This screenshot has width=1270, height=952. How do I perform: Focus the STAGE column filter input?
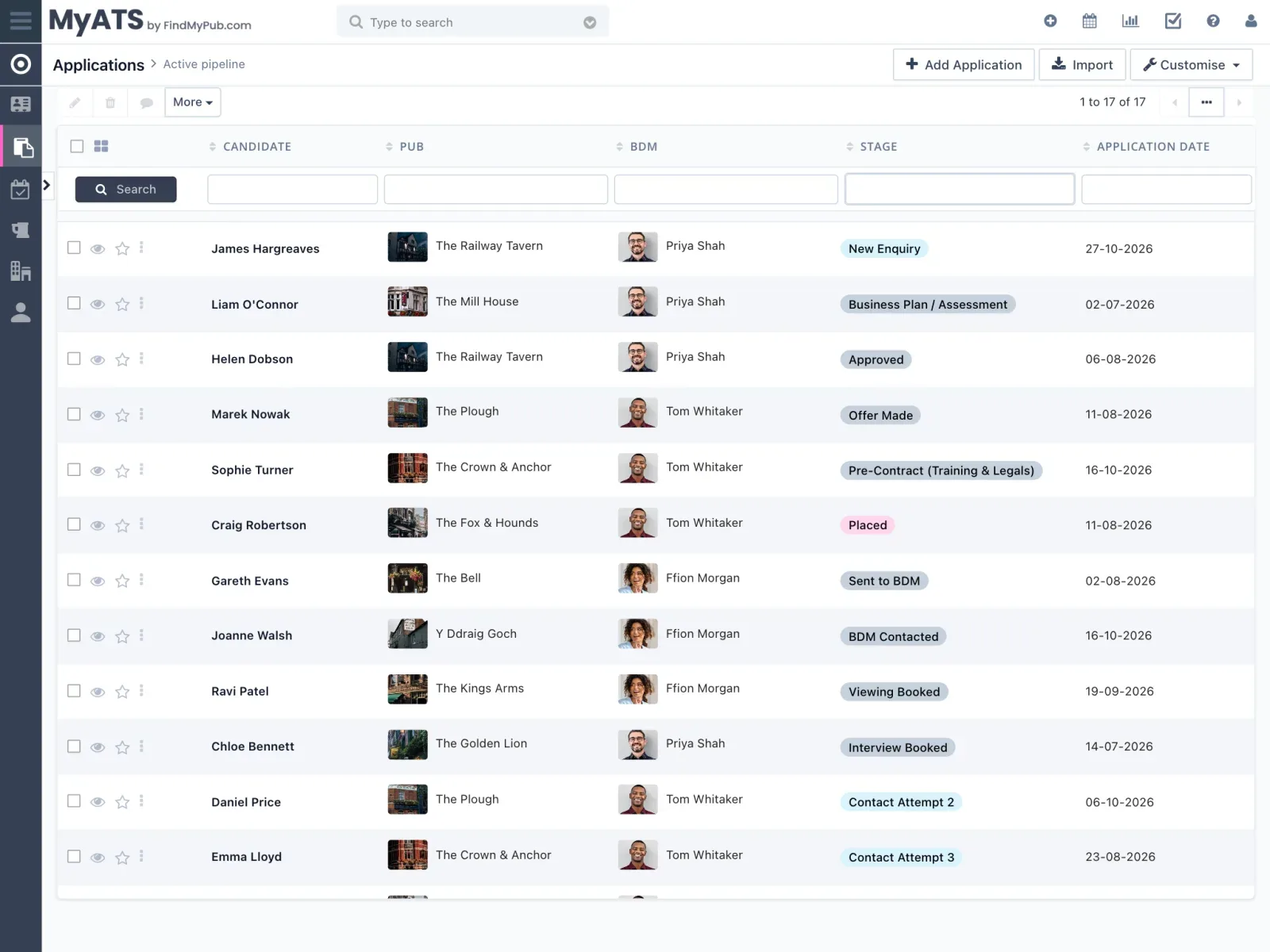[960, 190]
